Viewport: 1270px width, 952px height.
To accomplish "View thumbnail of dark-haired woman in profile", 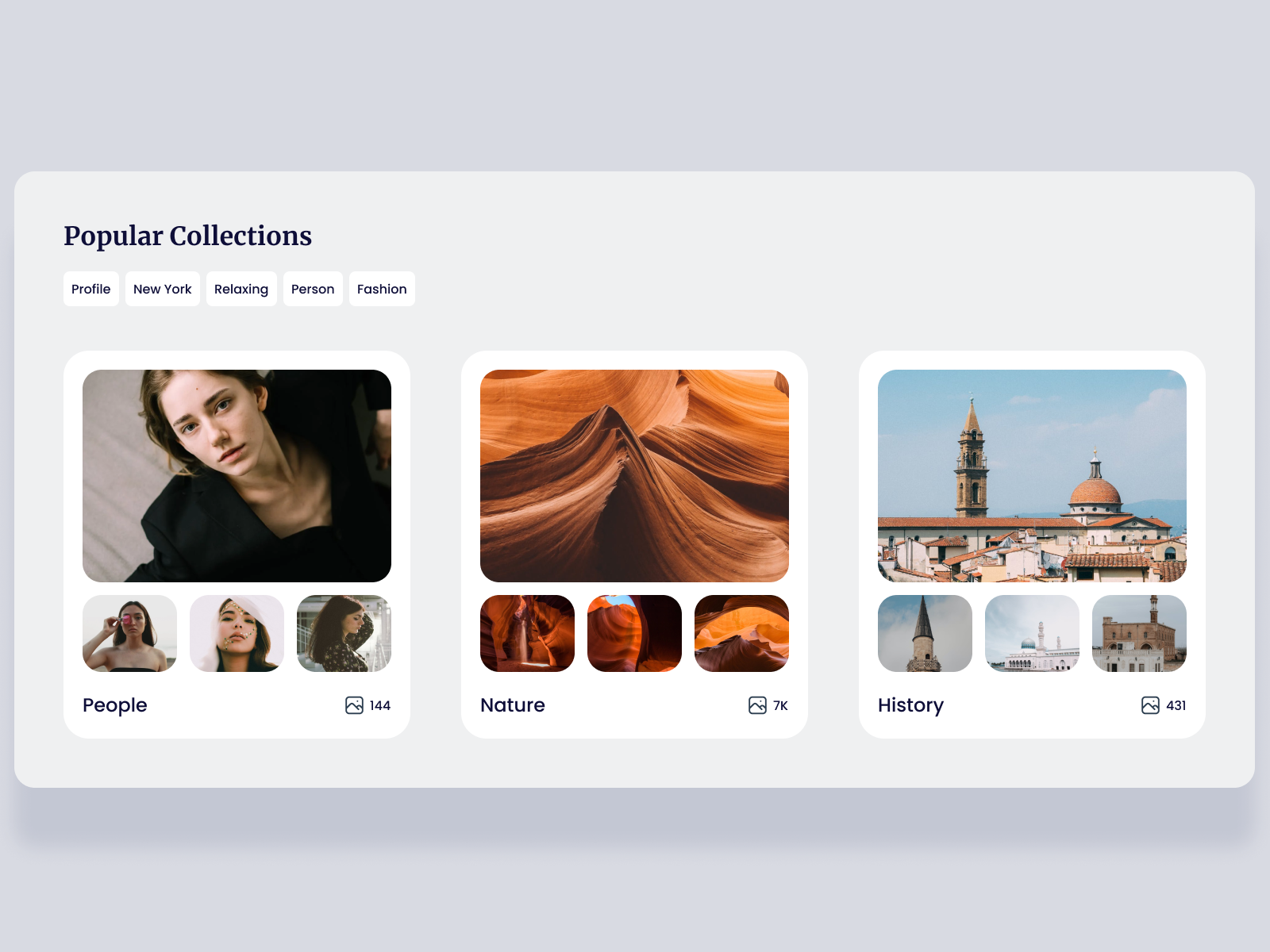I will click(344, 633).
